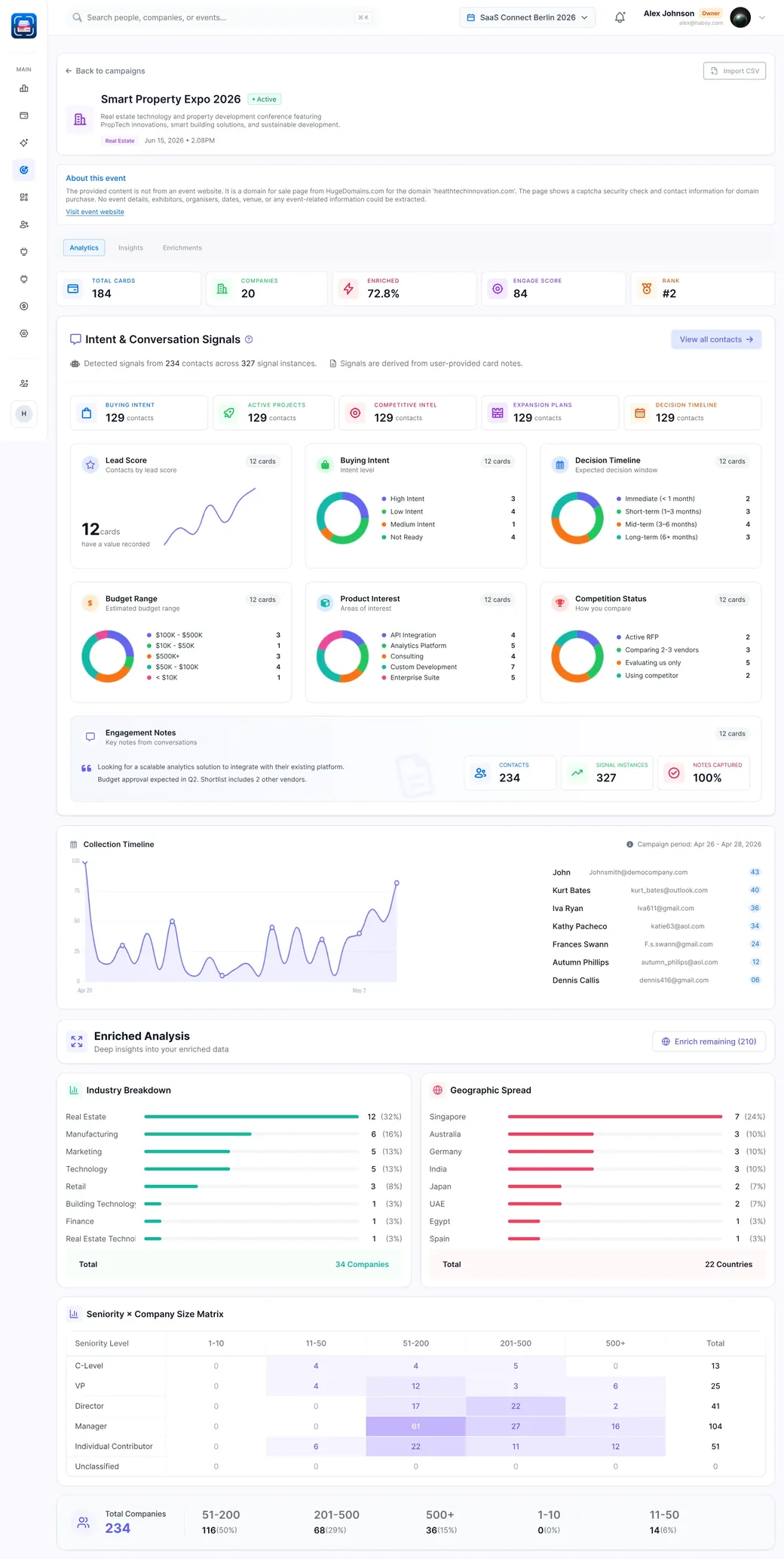The width and height of the screenshot is (784, 1559).
Task: Go back to campaigns
Action: (105, 71)
